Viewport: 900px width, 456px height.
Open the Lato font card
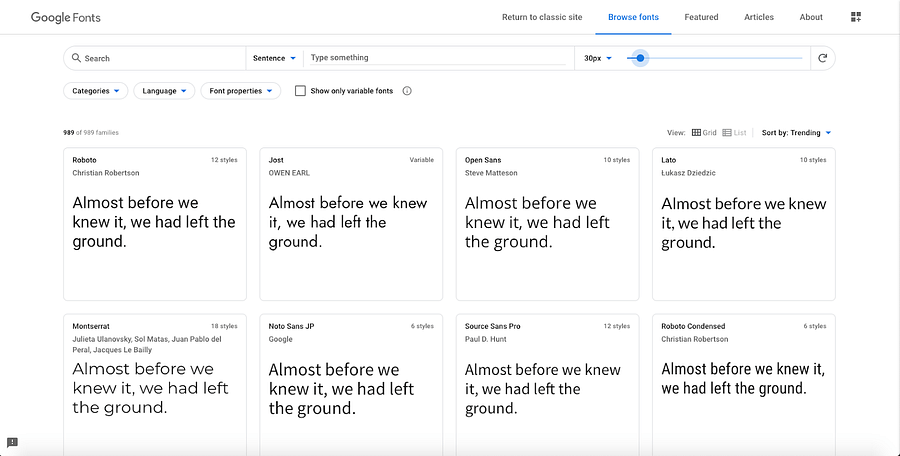click(x=744, y=224)
